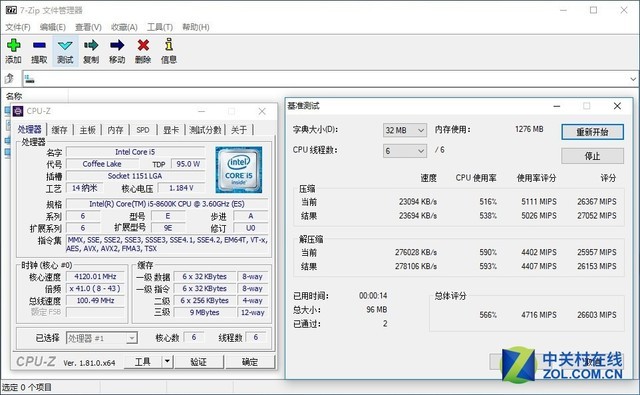The image size is (640, 395).
Task: Switch to the CPU-Z 缓存 tab
Action: click(x=60, y=130)
